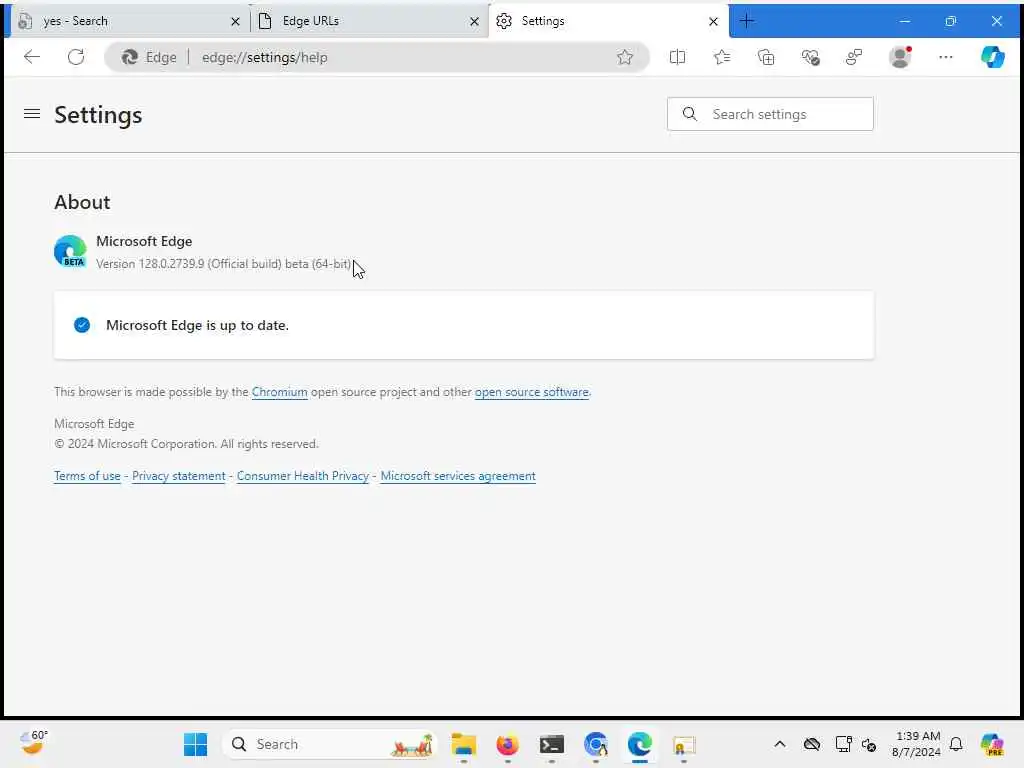
Task: Open Collections from the toolbar
Action: click(x=766, y=57)
